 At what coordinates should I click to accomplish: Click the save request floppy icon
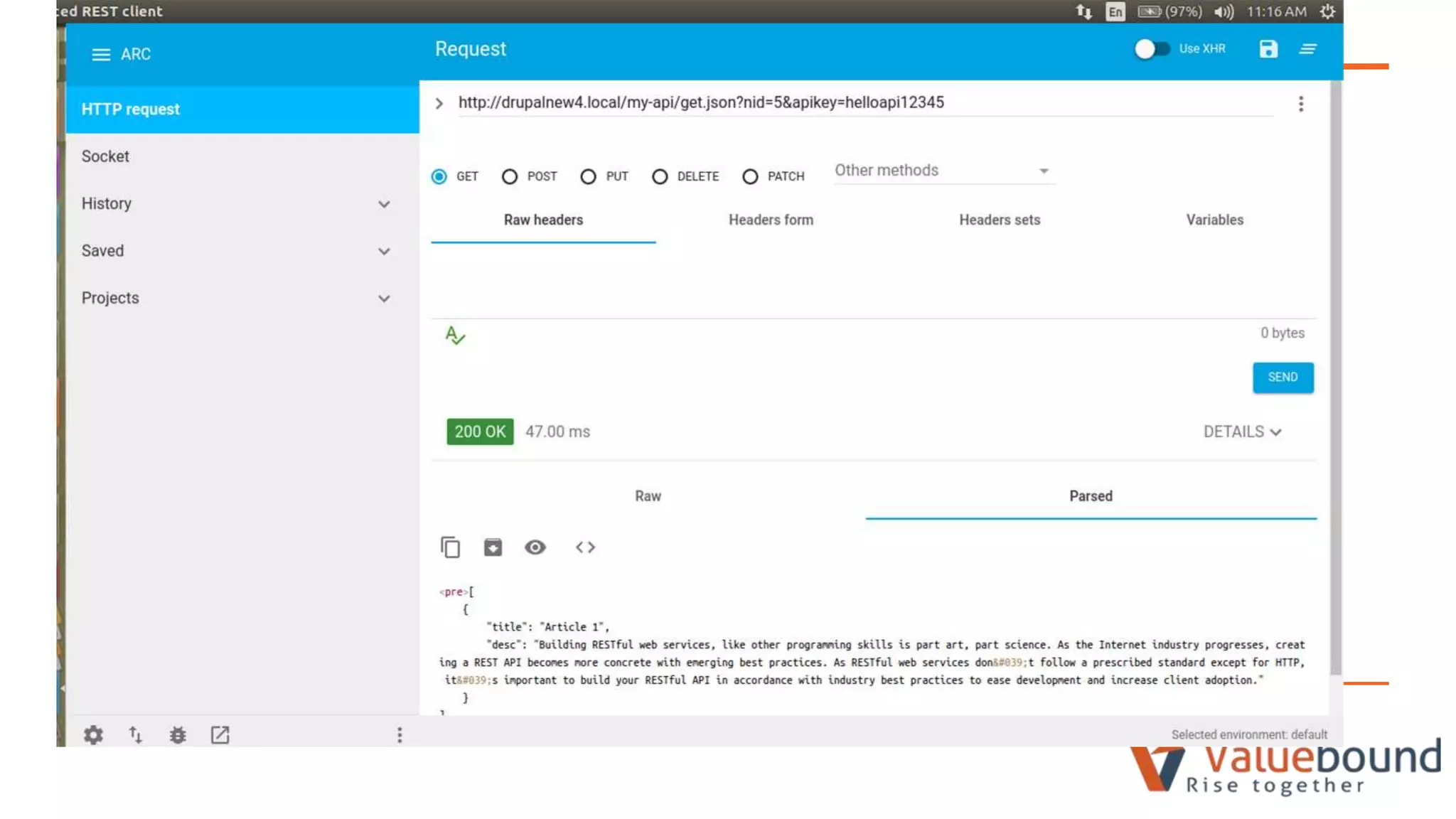coord(1268,49)
